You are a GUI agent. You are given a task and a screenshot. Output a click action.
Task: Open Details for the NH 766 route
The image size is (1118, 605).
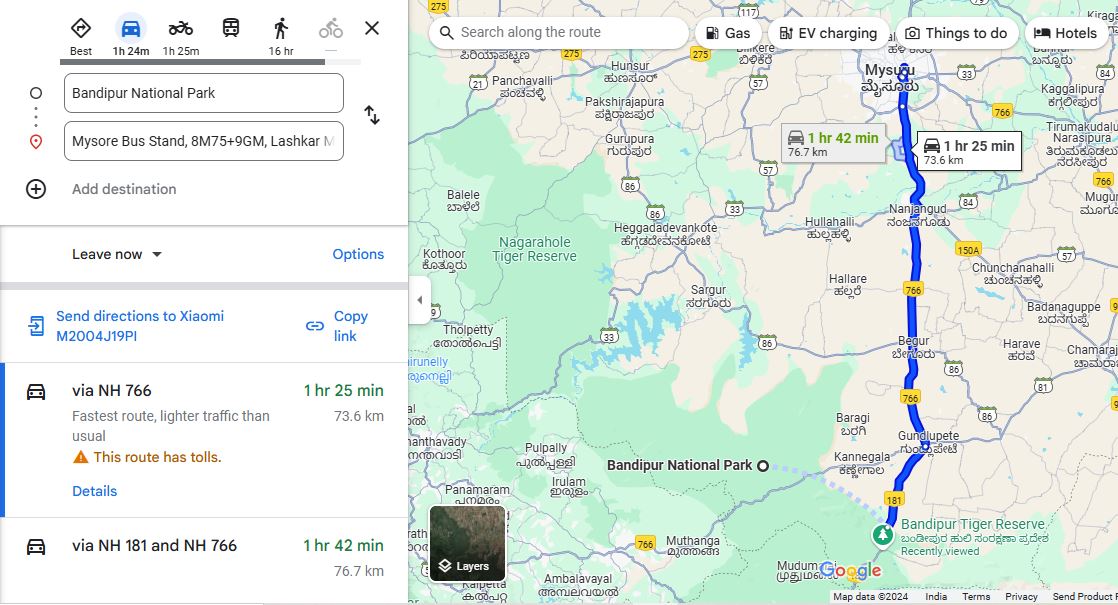tap(94, 491)
